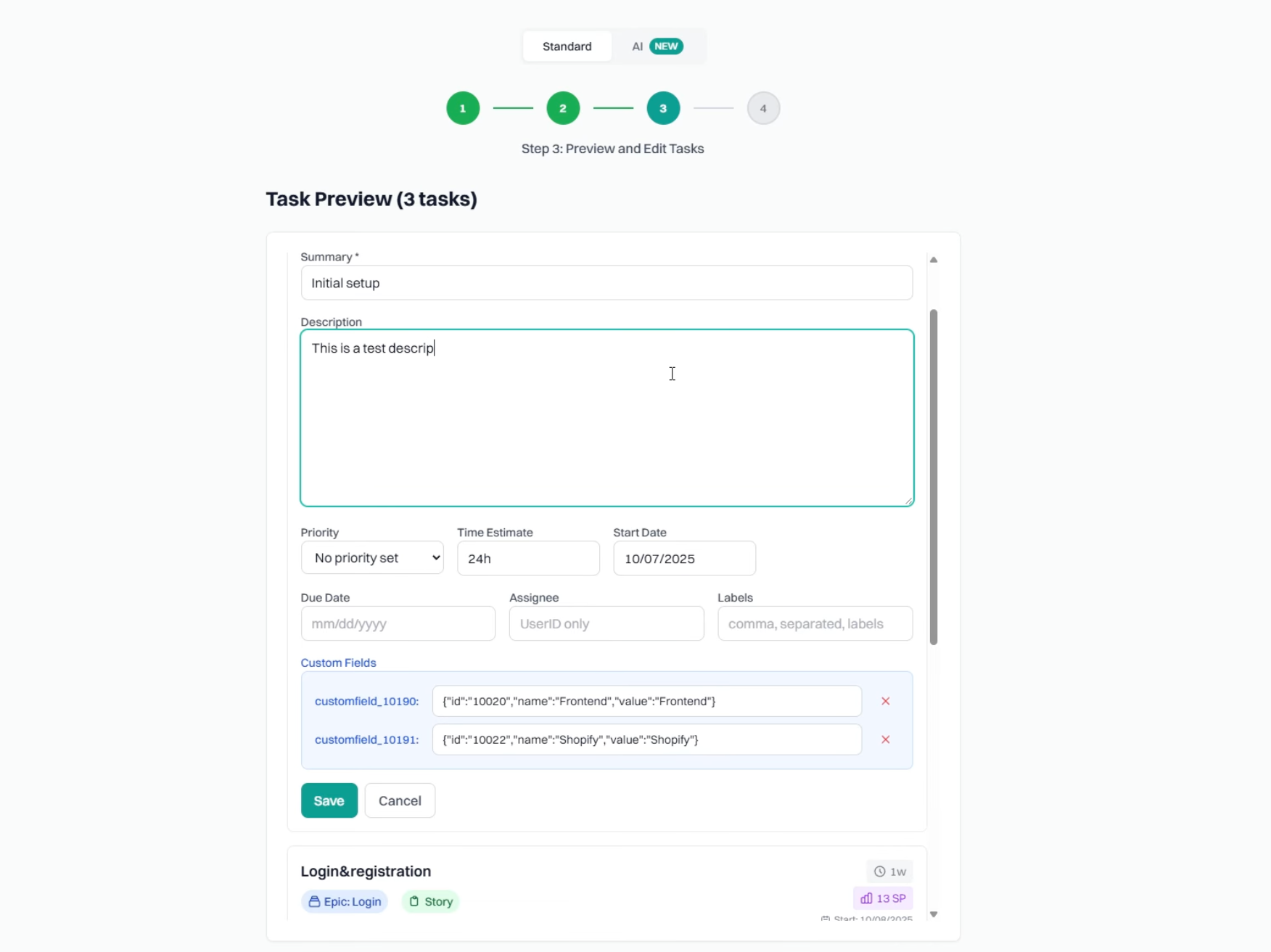Click the Epic: Login tag
This screenshot has width=1271, height=952.
click(x=345, y=901)
